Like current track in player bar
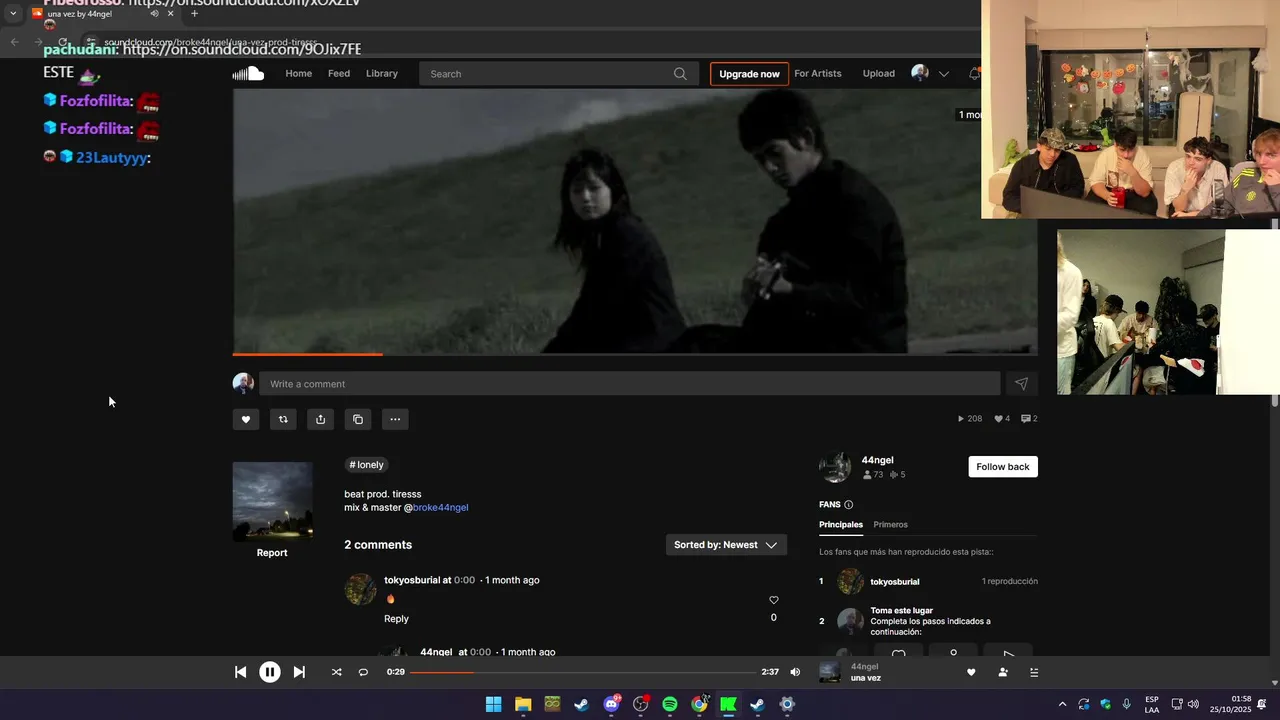Viewport: 1280px width, 720px height. tap(970, 672)
